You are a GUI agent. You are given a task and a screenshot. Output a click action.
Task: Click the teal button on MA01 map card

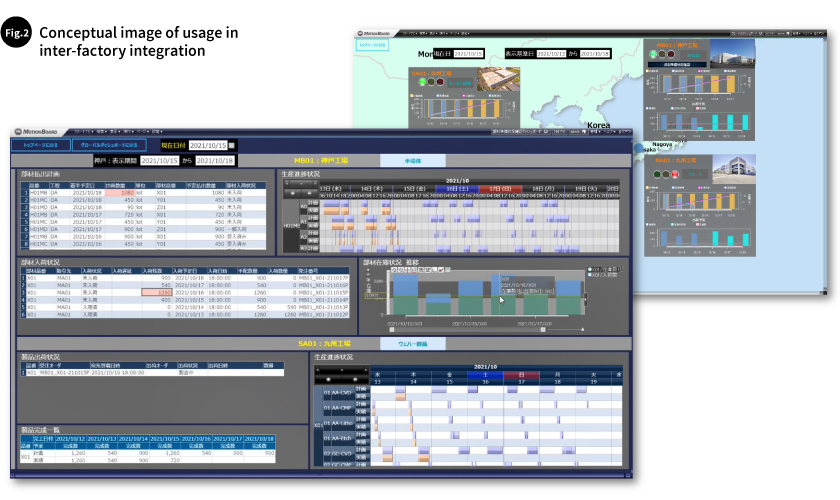(695, 174)
